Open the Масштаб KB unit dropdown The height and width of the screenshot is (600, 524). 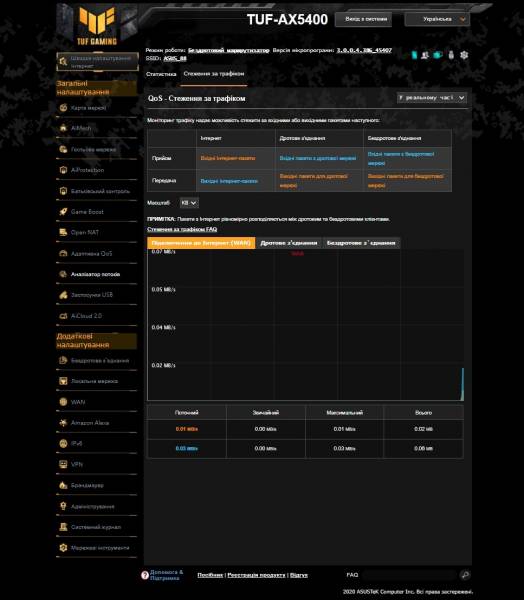pos(189,203)
